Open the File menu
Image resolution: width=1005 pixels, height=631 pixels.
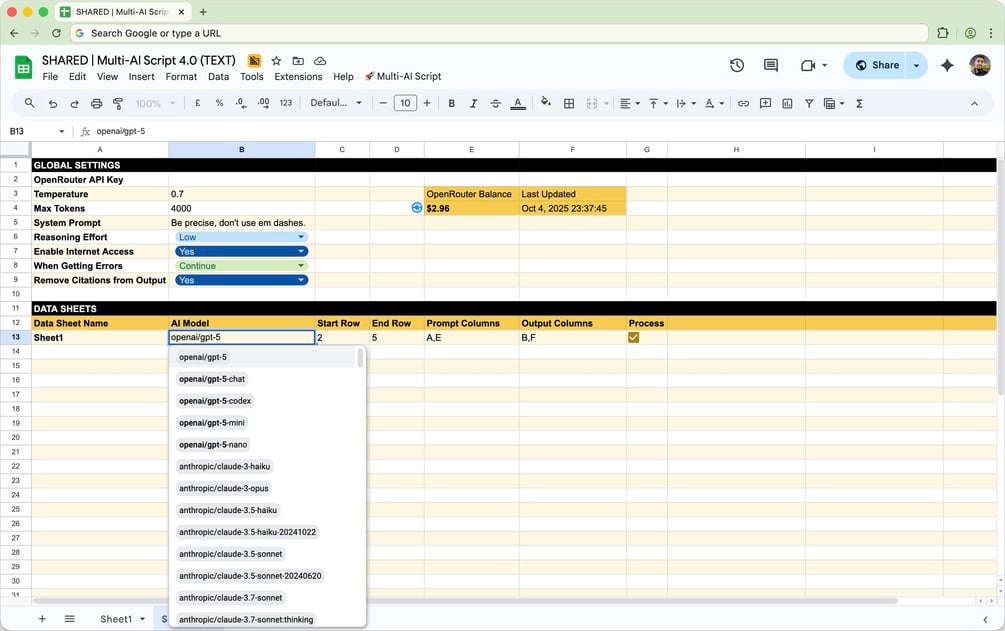pos(50,76)
